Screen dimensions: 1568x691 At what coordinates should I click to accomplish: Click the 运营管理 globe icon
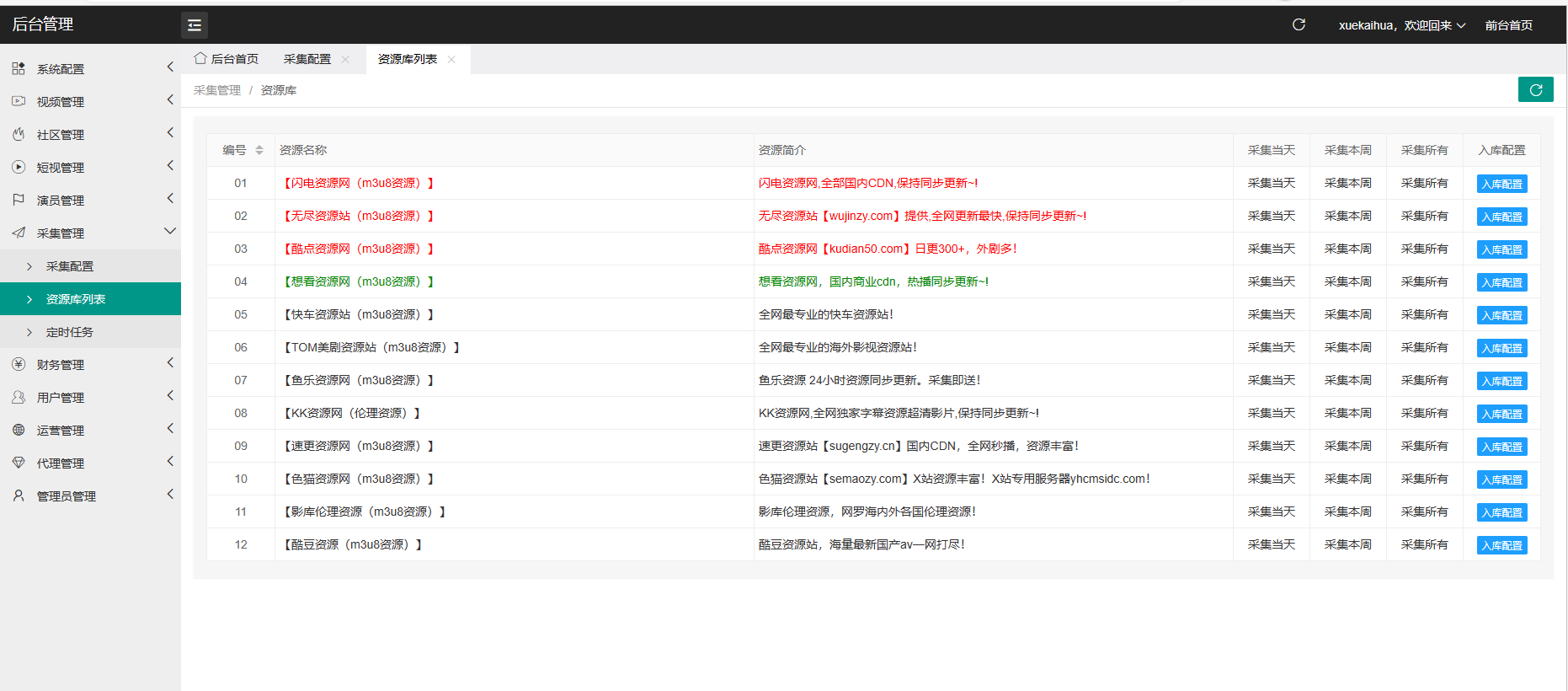19,430
